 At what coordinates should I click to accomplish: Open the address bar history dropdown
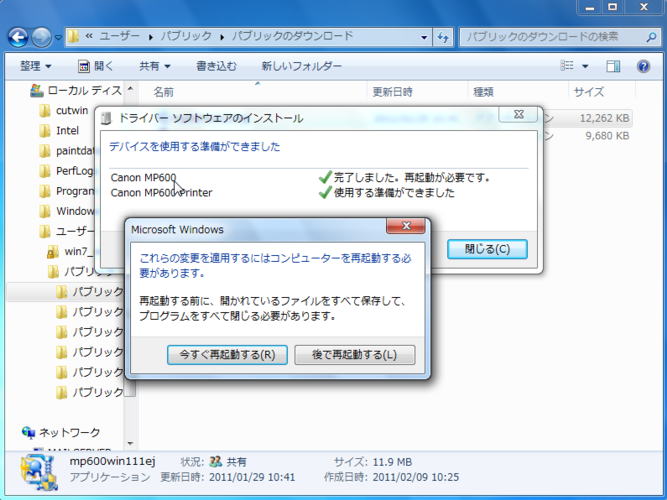[x=424, y=37]
